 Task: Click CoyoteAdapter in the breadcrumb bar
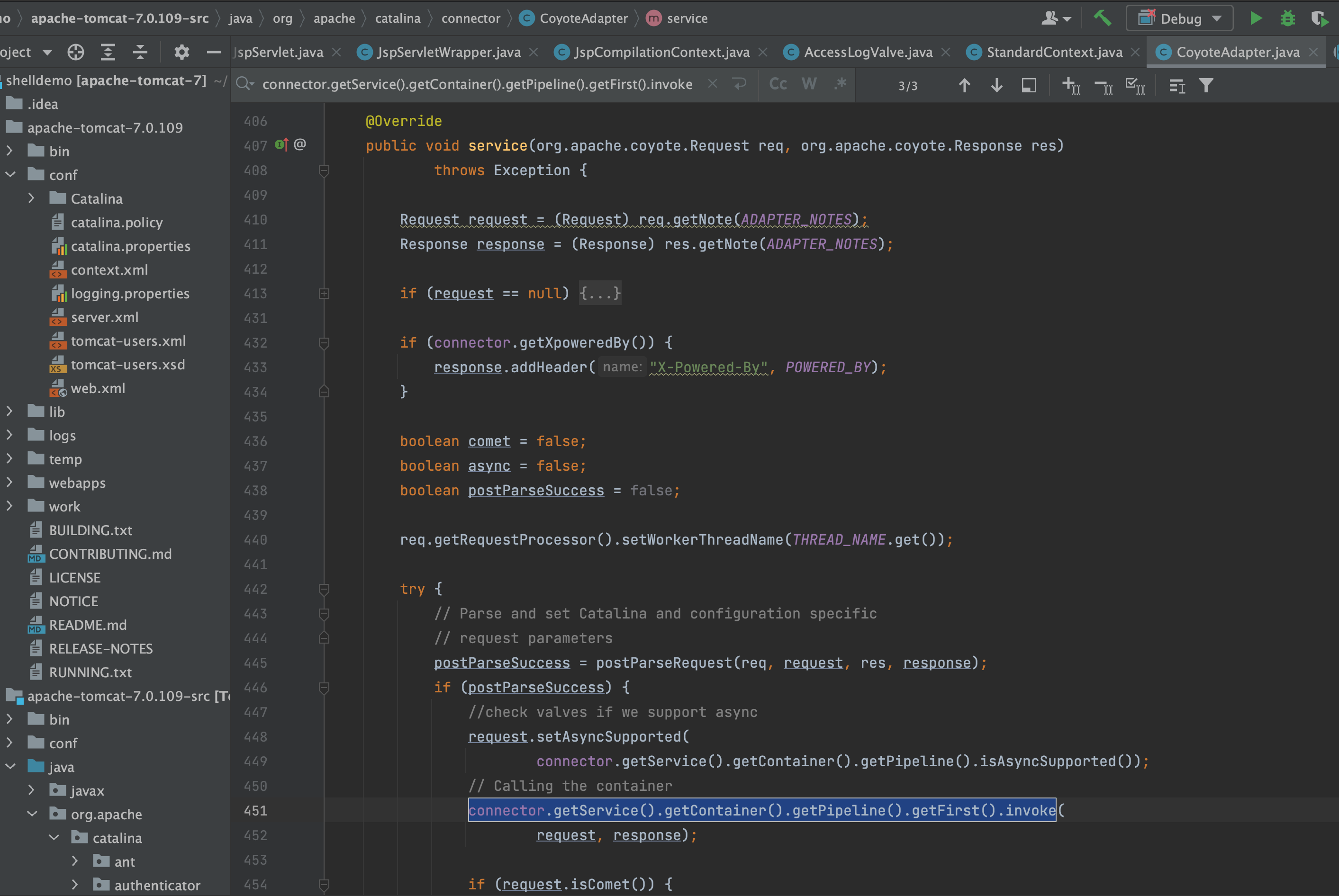583,18
